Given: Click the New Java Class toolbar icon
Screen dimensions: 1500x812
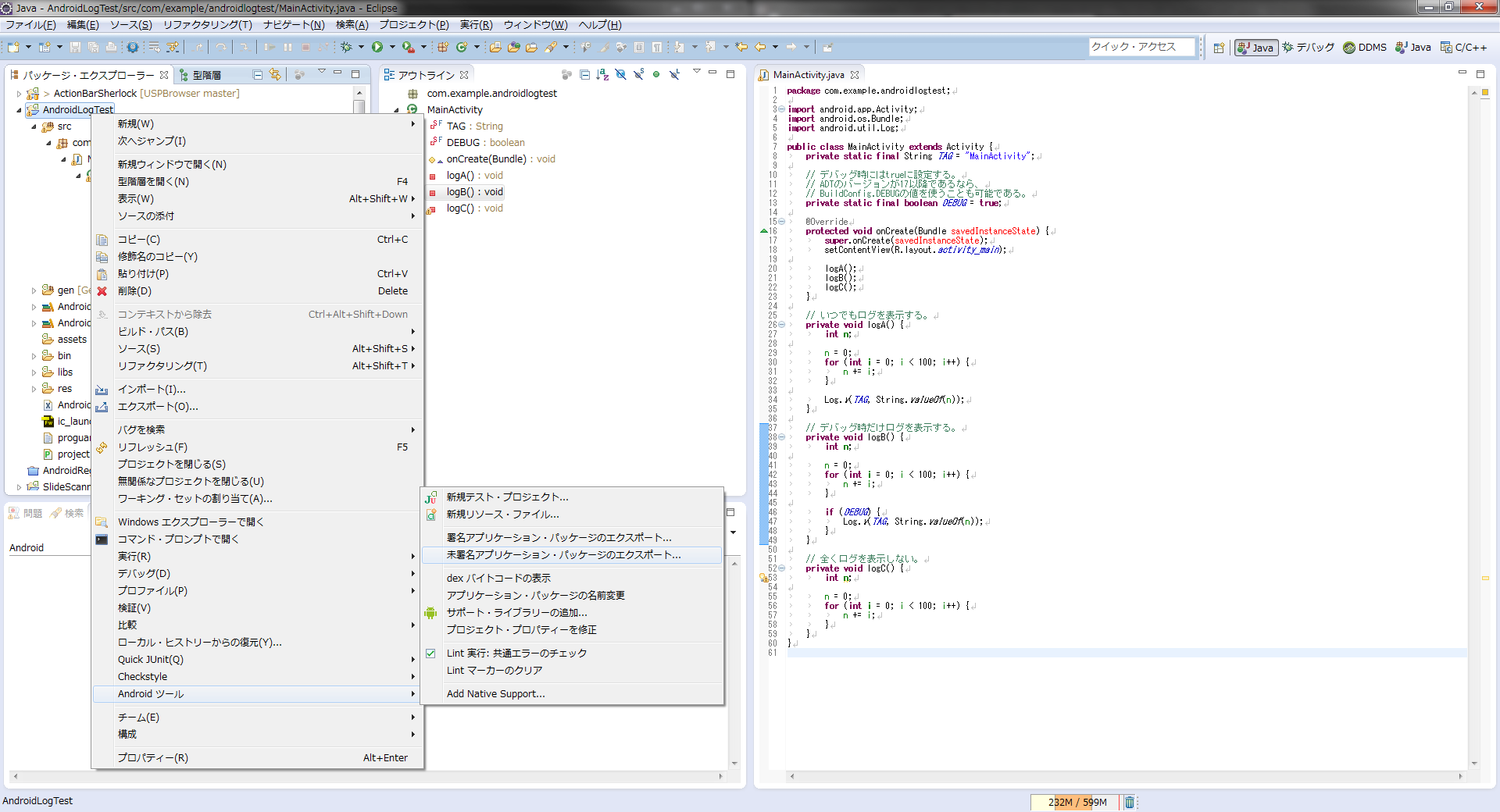Looking at the screenshot, I should coord(462,47).
